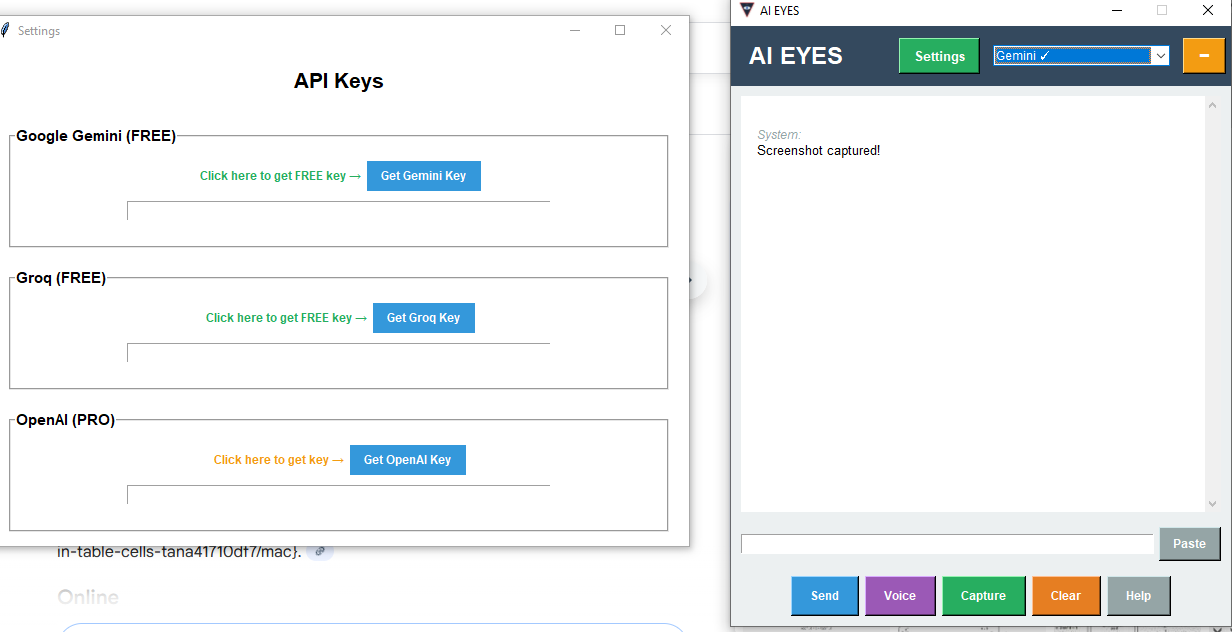The width and height of the screenshot is (1232, 632).
Task: Click the chain link icon after the mac text
Action: tap(320, 550)
